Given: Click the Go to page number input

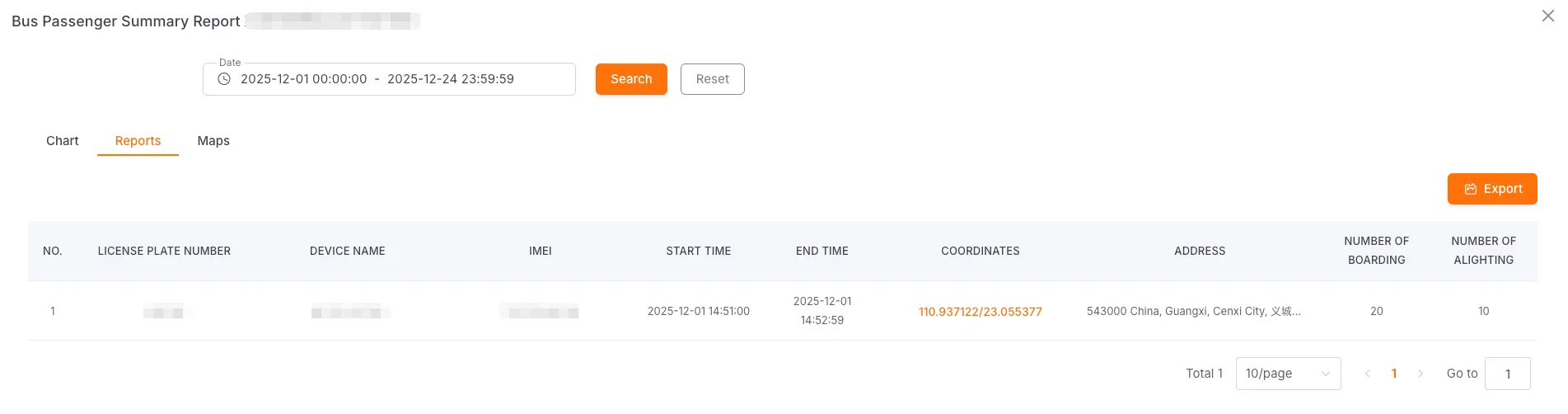Looking at the screenshot, I should click(x=1507, y=374).
